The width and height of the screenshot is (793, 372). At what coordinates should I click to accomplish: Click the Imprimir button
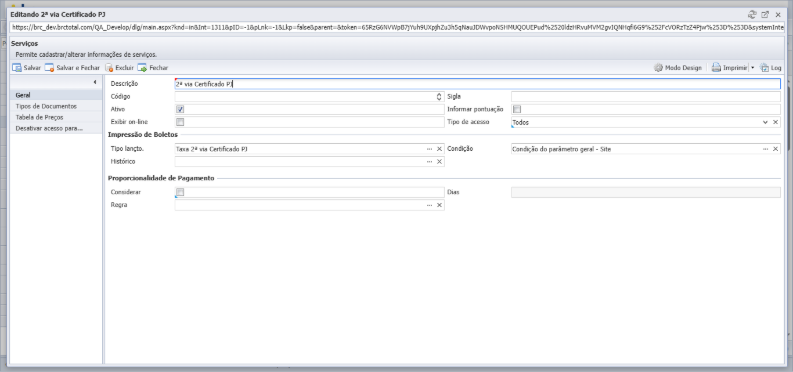click(x=729, y=68)
